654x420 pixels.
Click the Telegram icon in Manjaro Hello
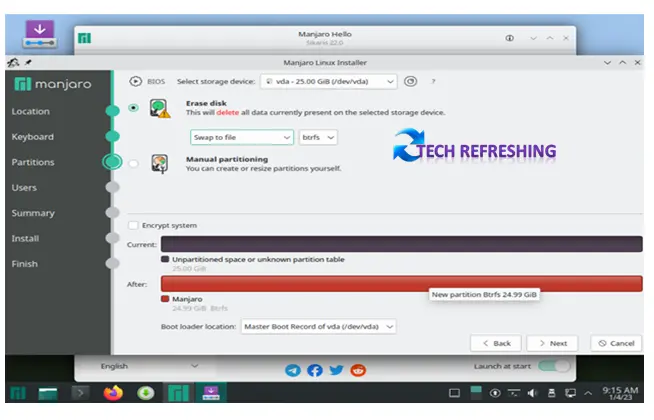tap(292, 370)
